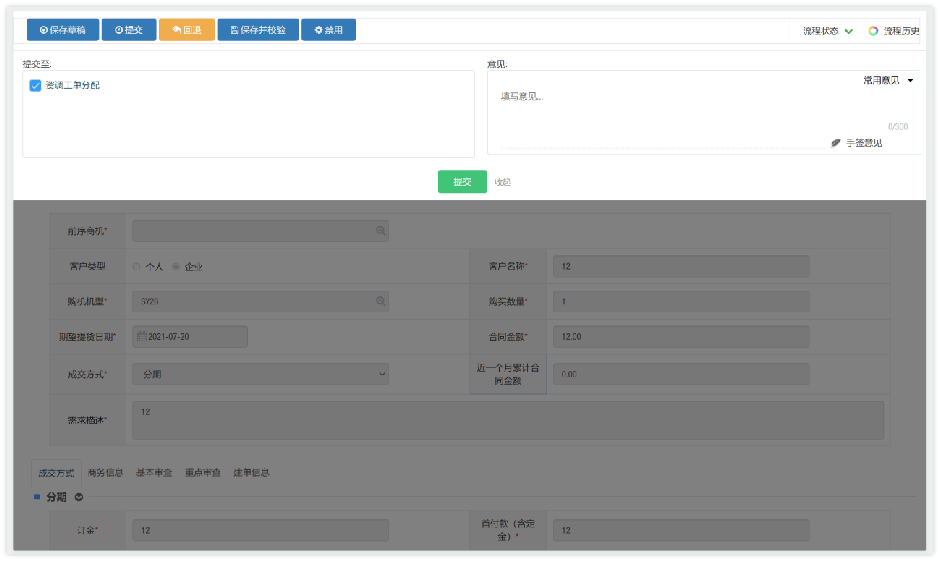Click the 手签意见 handwritten signature icon
This screenshot has height=561, width=940.
(836, 143)
